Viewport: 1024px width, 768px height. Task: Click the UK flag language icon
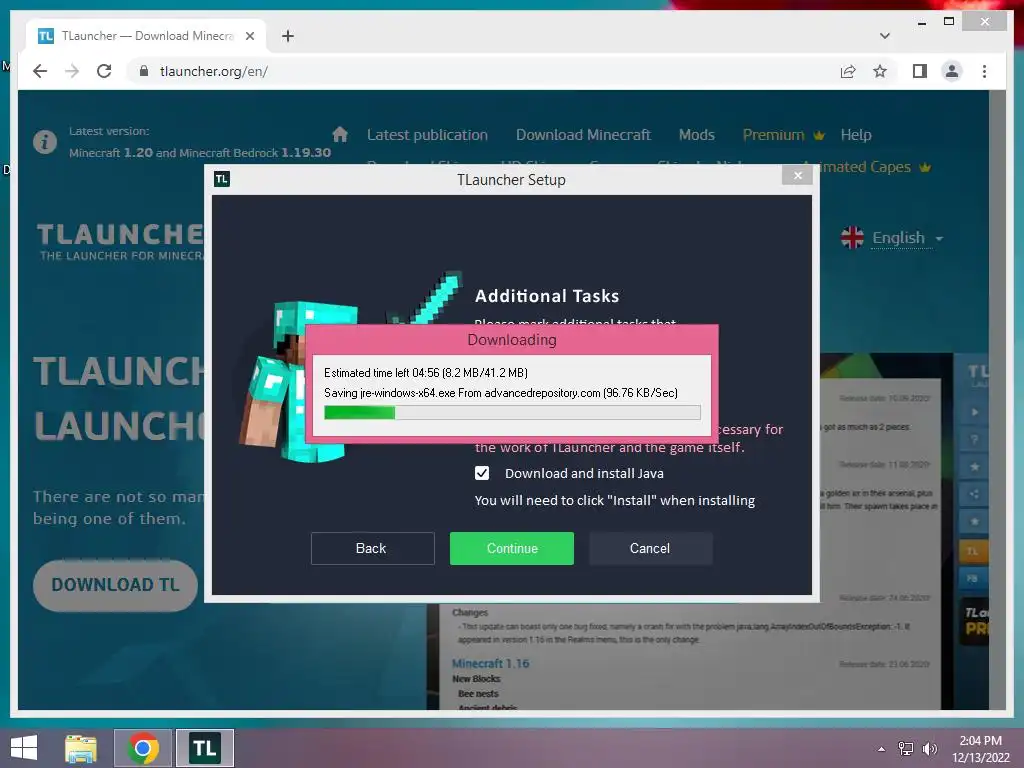[x=852, y=237]
